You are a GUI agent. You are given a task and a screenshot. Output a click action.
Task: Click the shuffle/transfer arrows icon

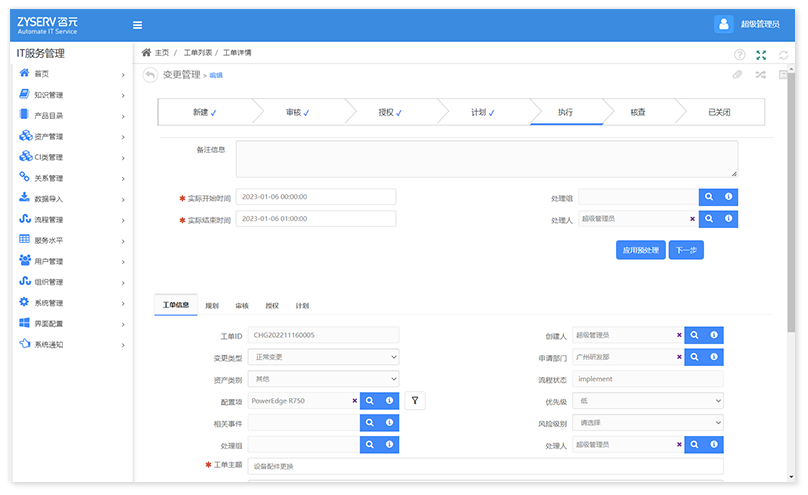click(x=761, y=75)
